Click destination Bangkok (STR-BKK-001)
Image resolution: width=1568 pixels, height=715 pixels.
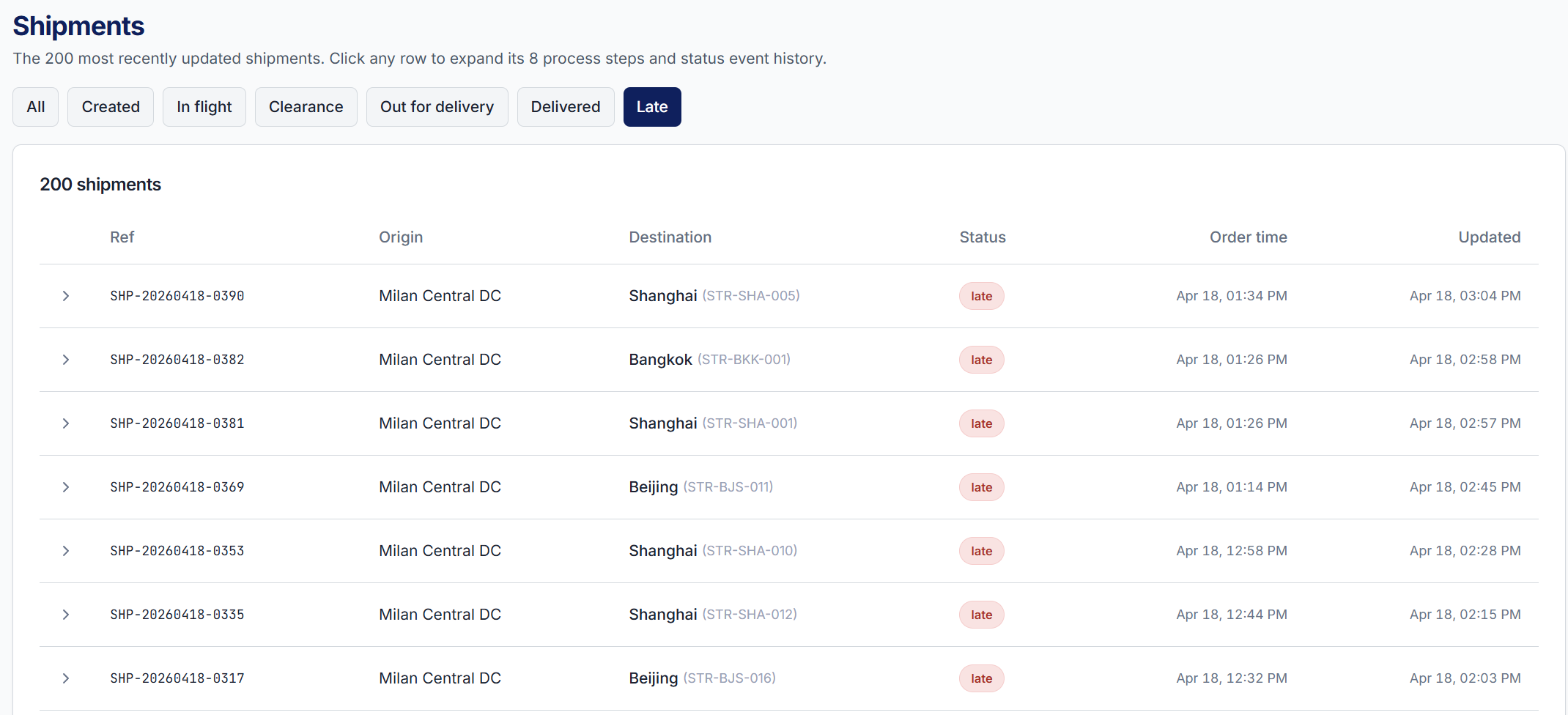click(x=710, y=360)
